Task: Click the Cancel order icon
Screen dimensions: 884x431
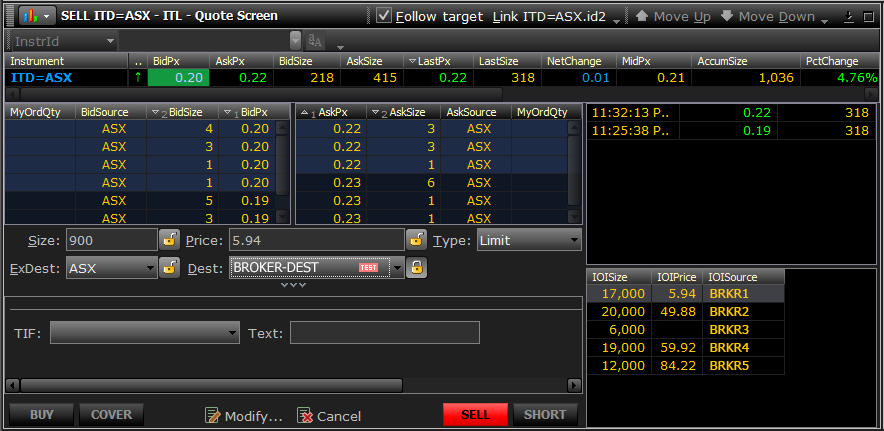Action: point(305,416)
